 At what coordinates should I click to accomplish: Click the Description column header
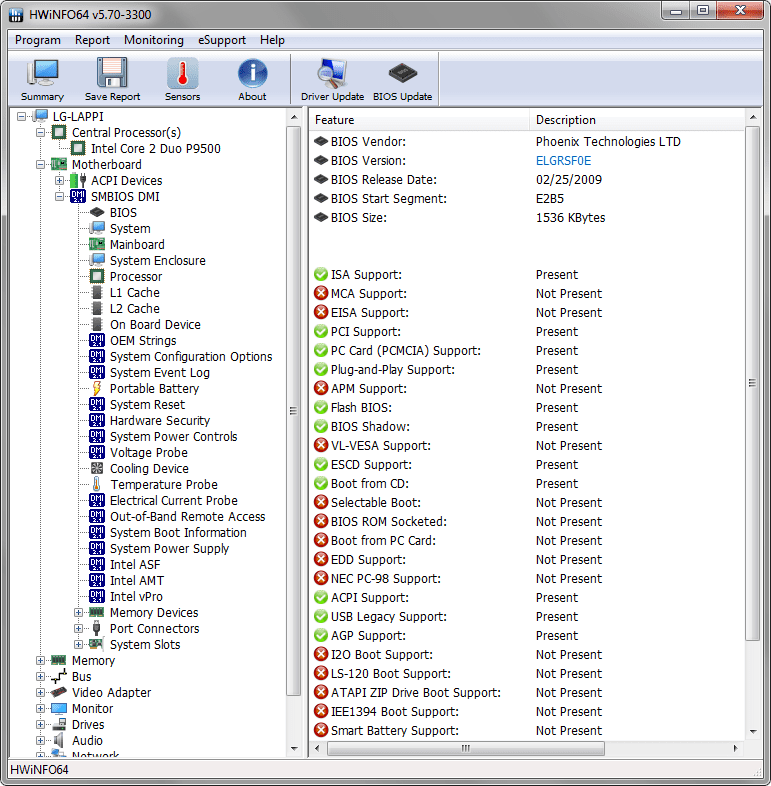638,120
